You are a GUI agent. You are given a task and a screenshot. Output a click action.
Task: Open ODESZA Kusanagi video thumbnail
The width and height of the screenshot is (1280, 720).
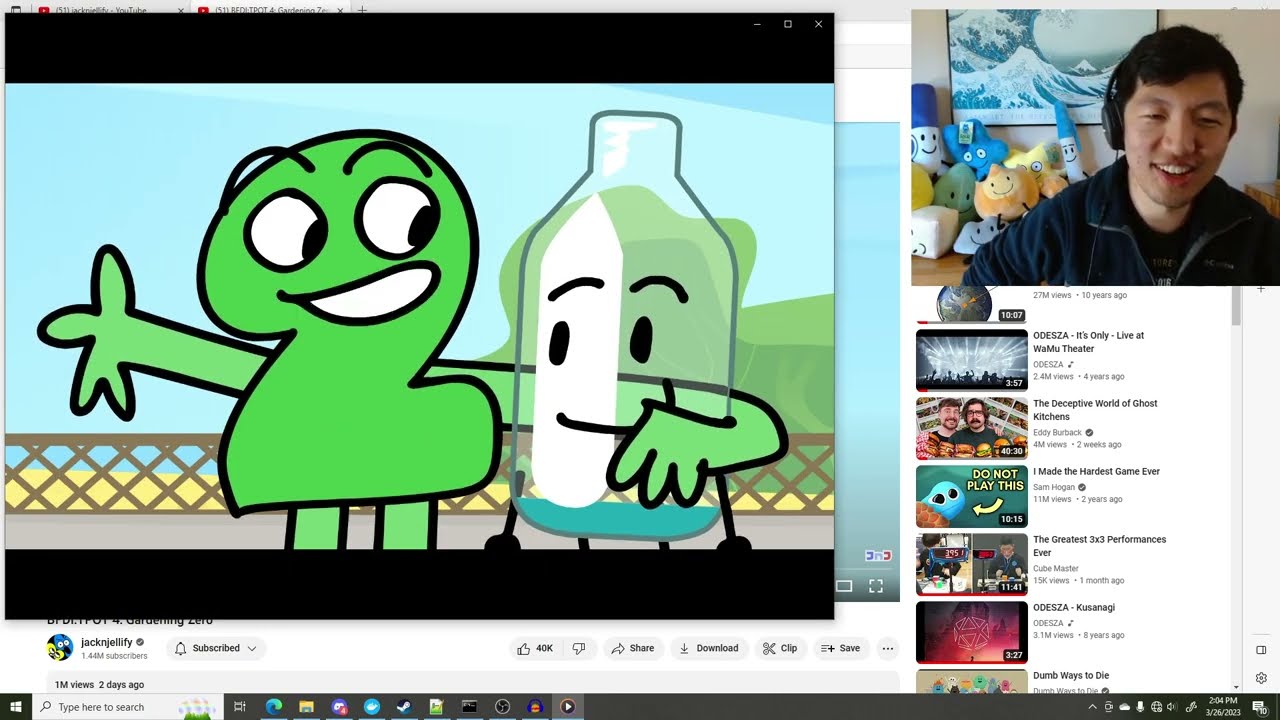click(x=972, y=632)
